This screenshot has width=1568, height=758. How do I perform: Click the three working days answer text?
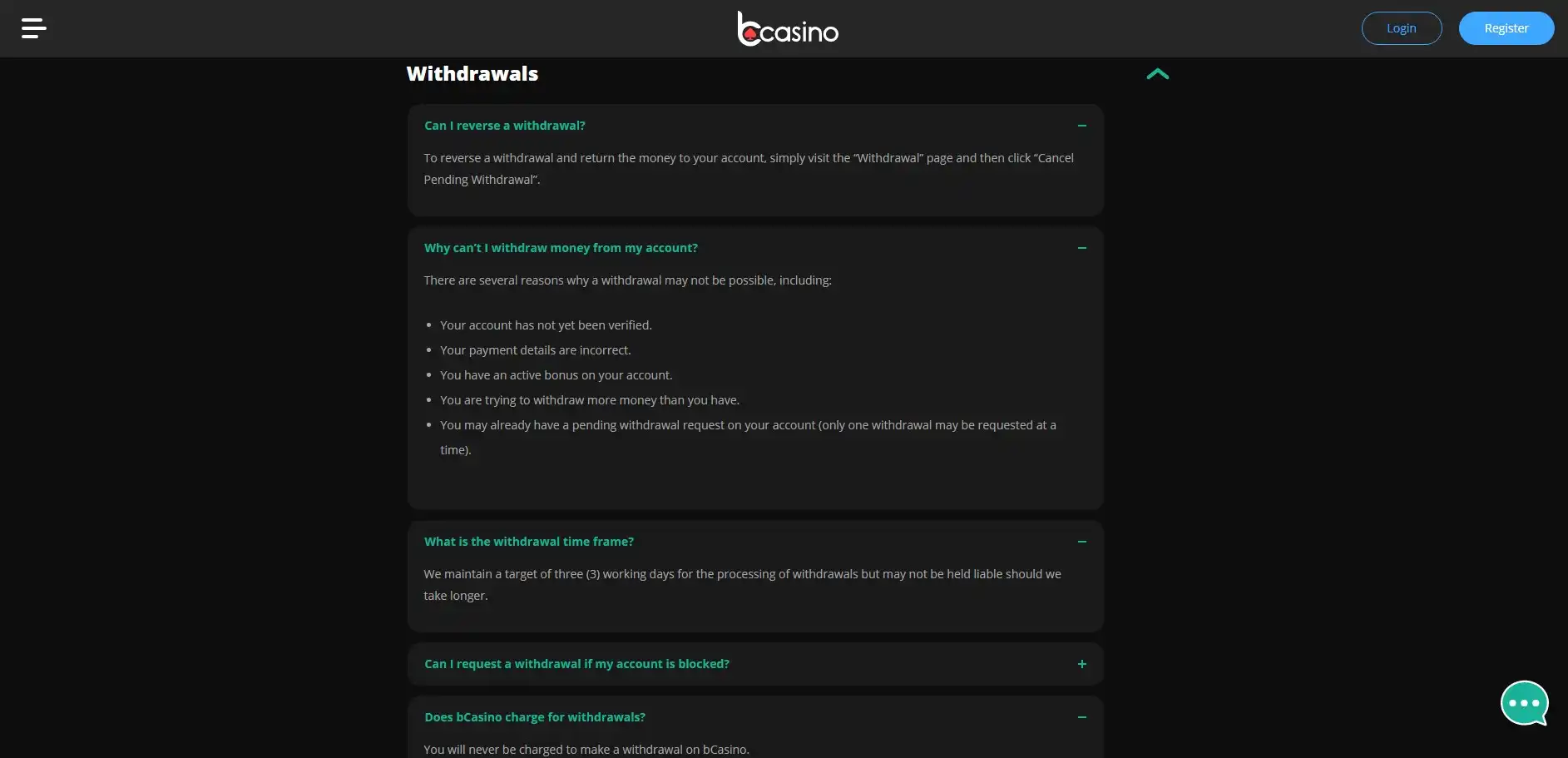pyautogui.click(x=741, y=584)
